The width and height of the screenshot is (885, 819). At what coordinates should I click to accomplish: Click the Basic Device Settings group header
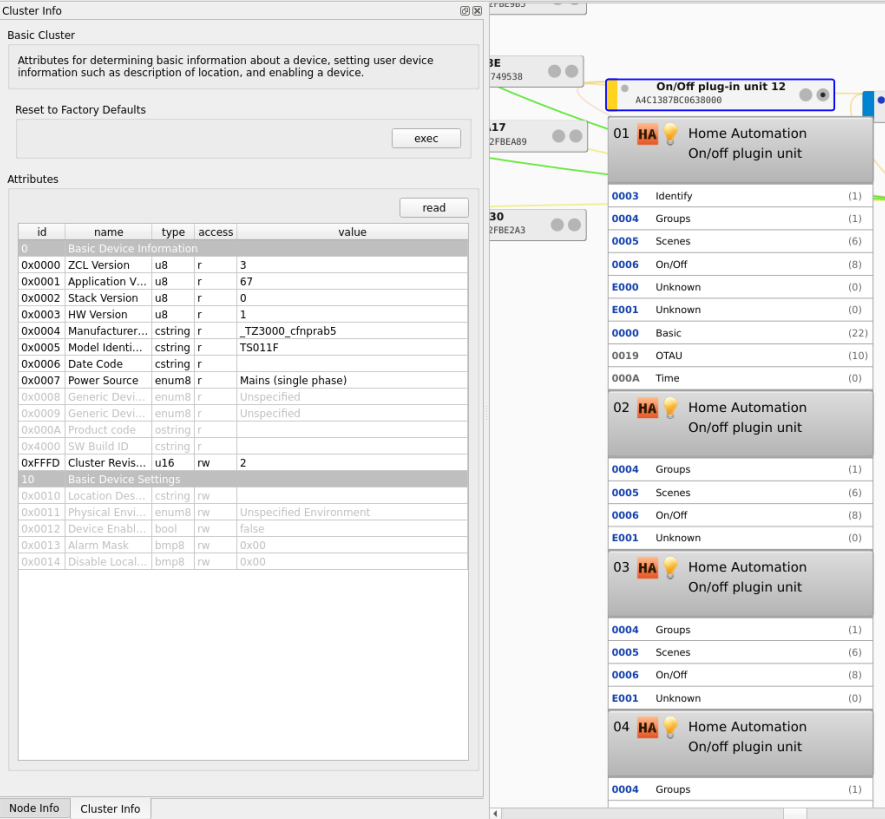coord(243,479)
